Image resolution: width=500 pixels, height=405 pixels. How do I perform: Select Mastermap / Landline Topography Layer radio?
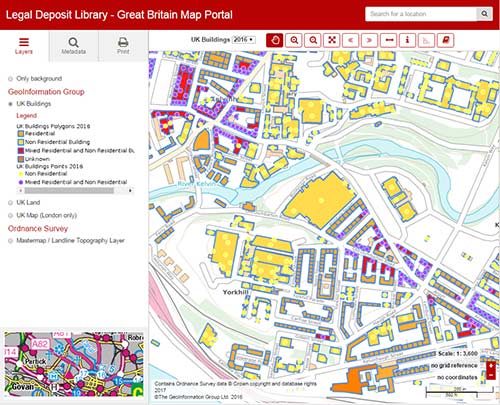10,241
